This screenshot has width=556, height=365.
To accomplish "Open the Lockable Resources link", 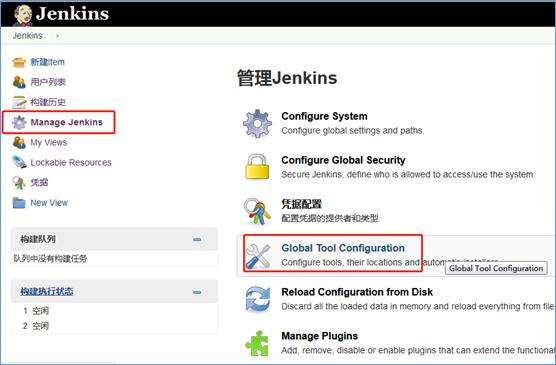I will click(x=71, y=162).
